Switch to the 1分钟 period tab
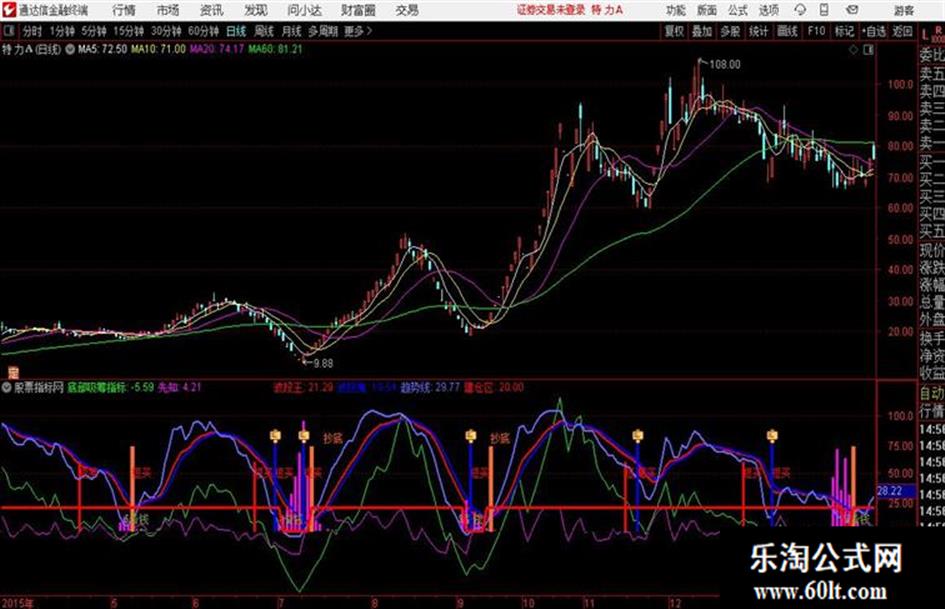 62,31
